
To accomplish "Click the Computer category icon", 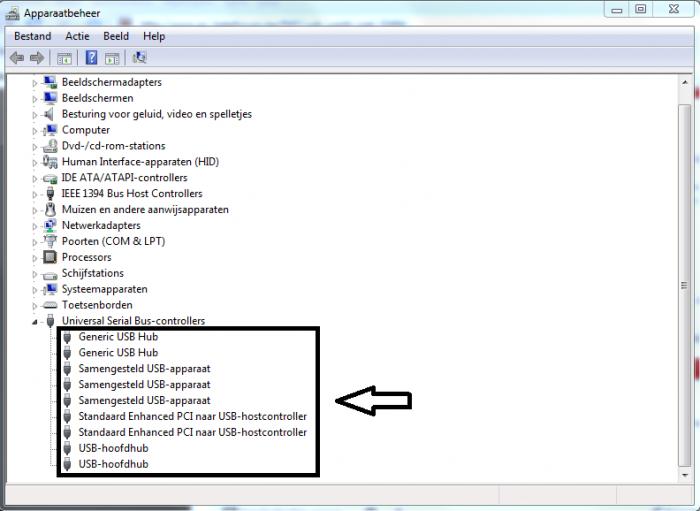I will click(x=50, y=130).
